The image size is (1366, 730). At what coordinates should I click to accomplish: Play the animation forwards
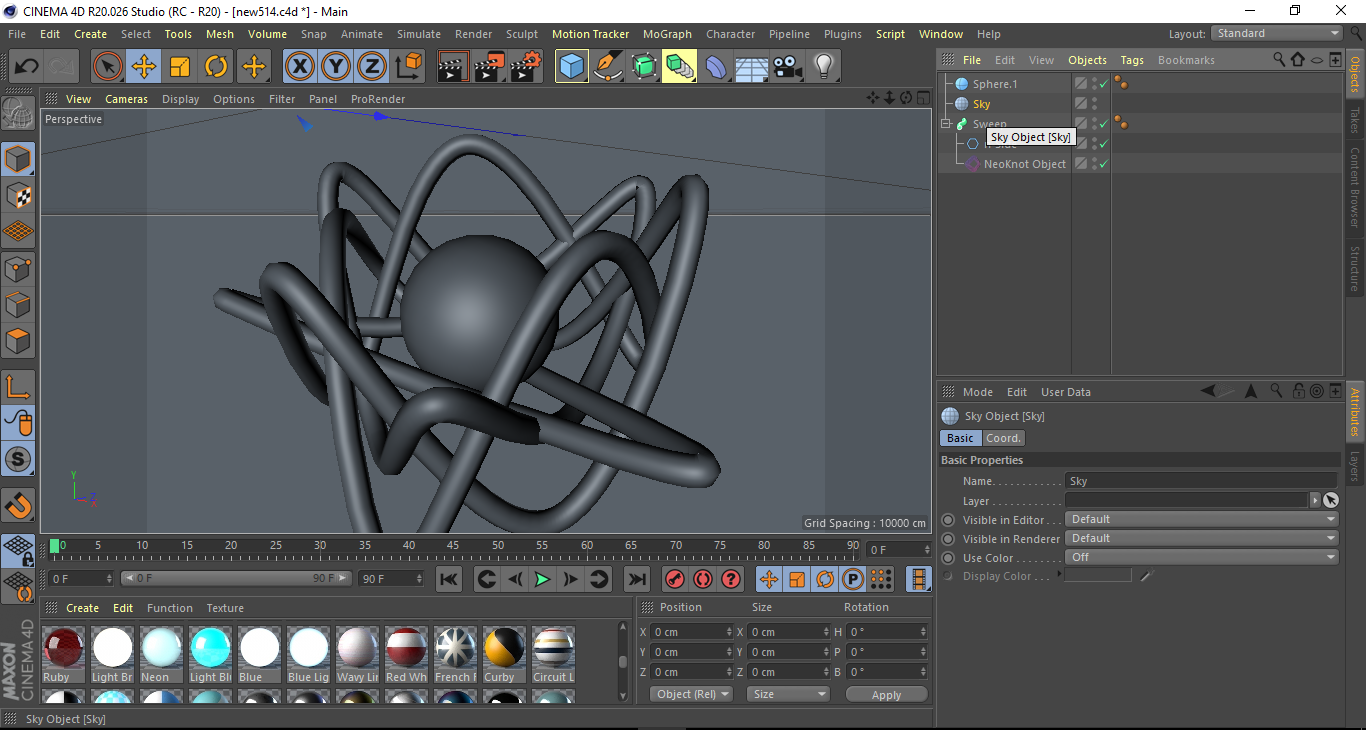[542, 579]
